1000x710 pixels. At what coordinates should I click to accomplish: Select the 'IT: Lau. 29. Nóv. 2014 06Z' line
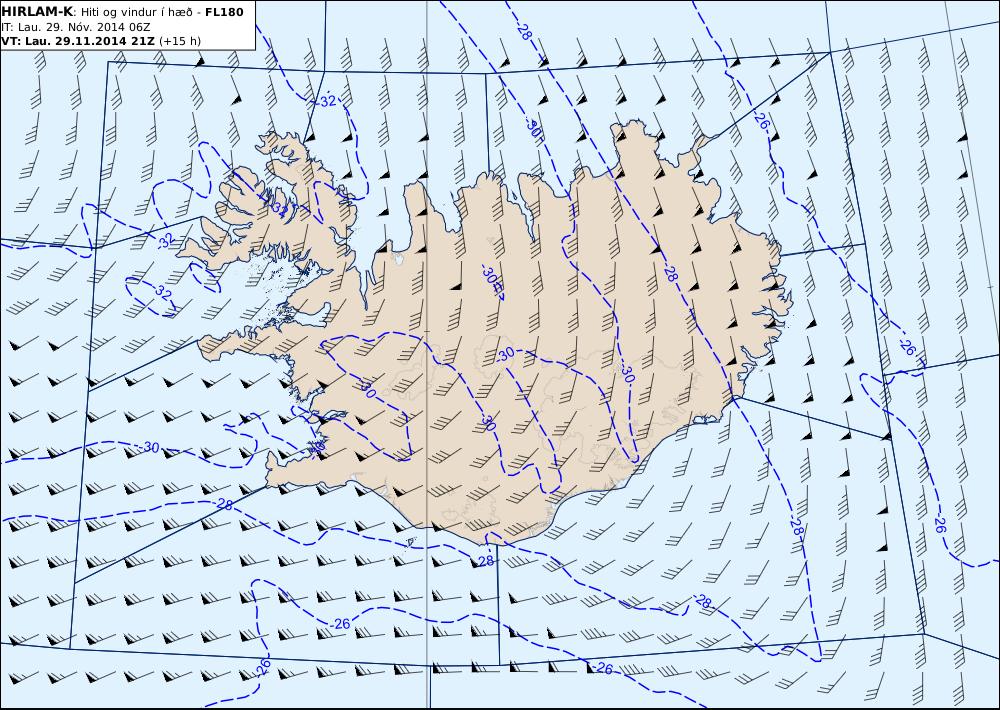click(x=76, y=27)
